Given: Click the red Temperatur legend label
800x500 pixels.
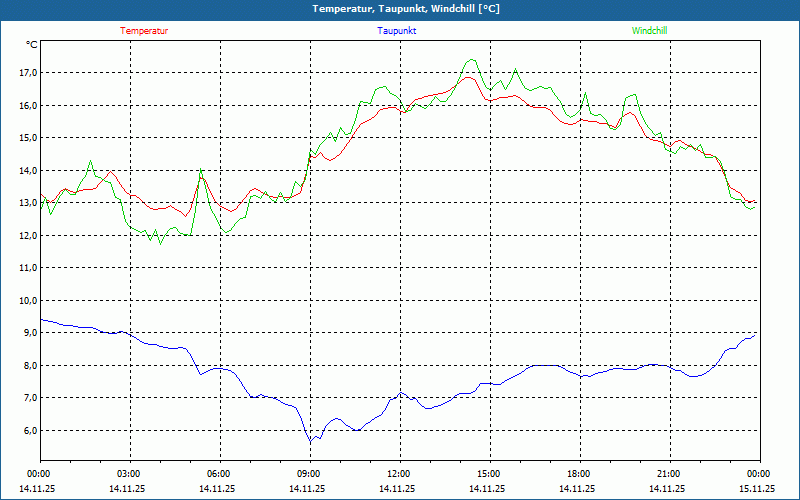Looking at the screenshot, I should (x=144, y=31).
